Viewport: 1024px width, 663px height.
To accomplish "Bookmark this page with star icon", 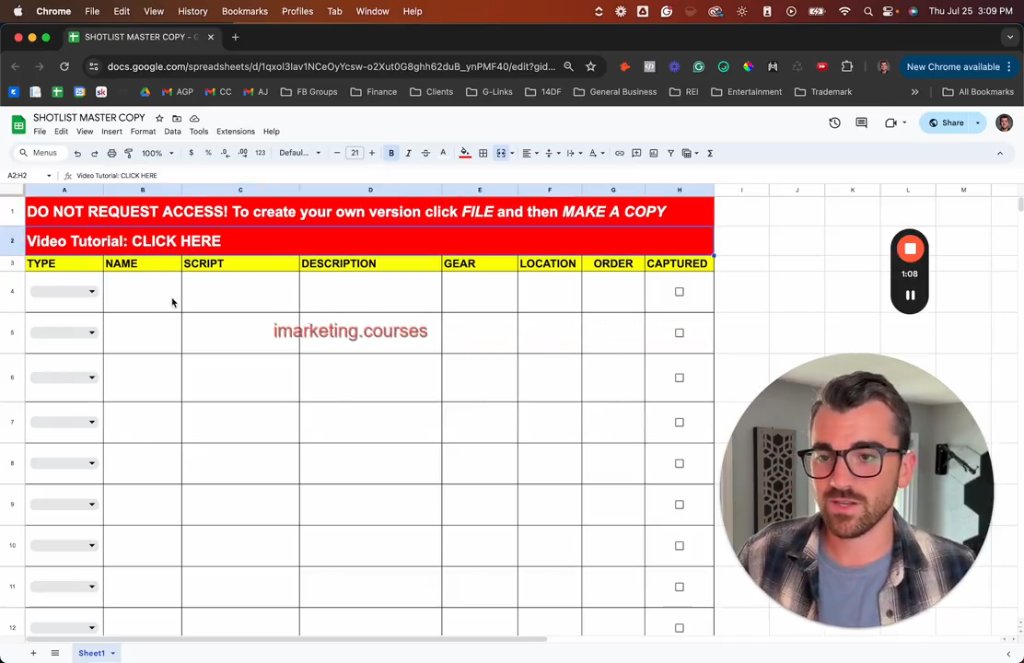I will point(590,67).
